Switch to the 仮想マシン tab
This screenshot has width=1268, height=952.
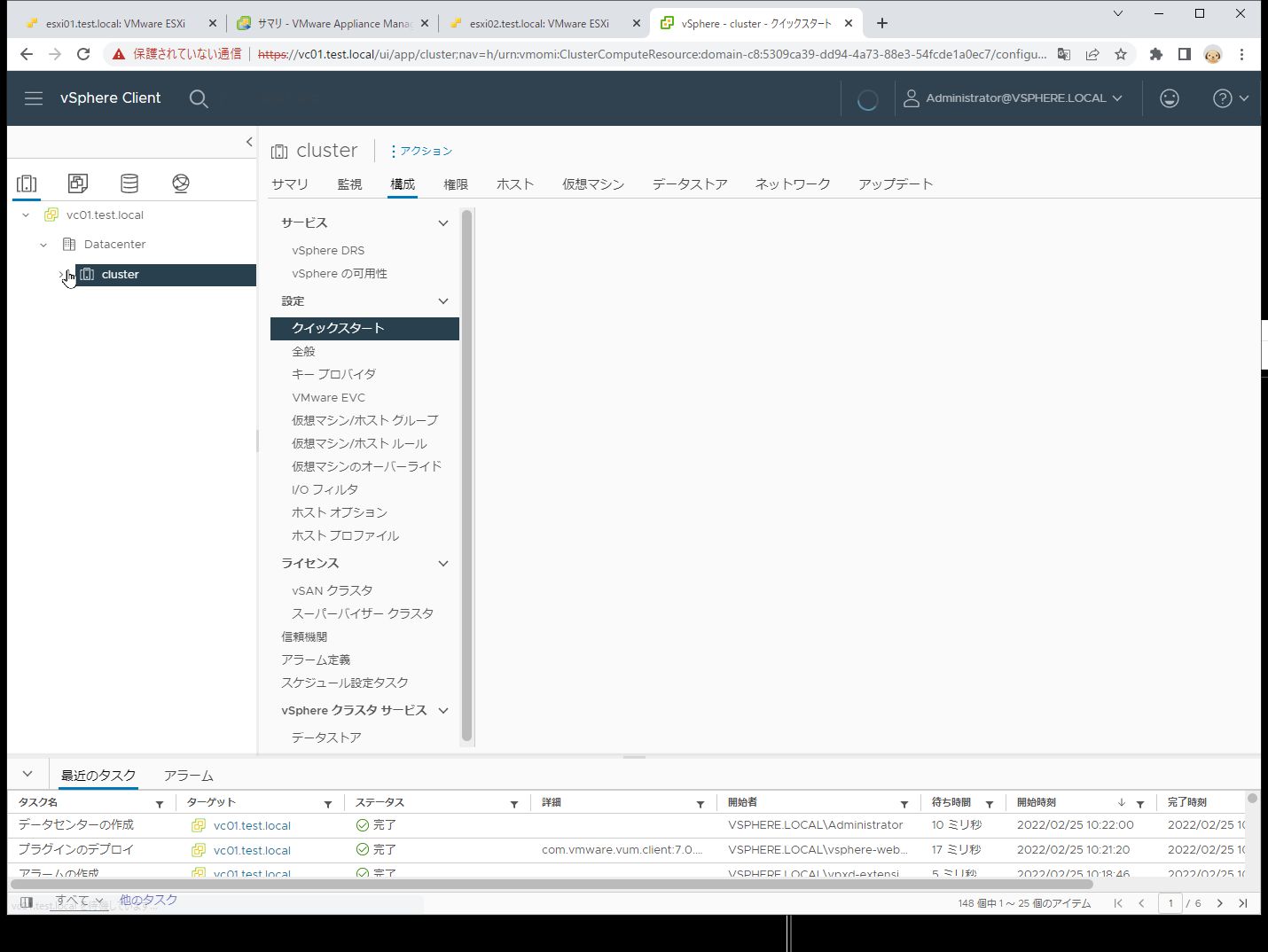tap(593, 184)
